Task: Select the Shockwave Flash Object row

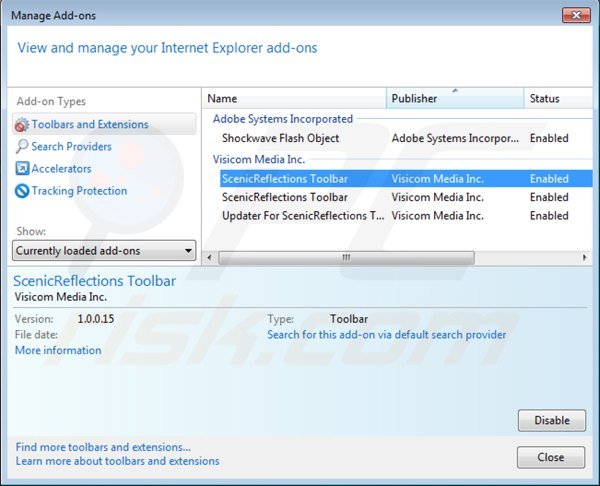Action: 280,139
